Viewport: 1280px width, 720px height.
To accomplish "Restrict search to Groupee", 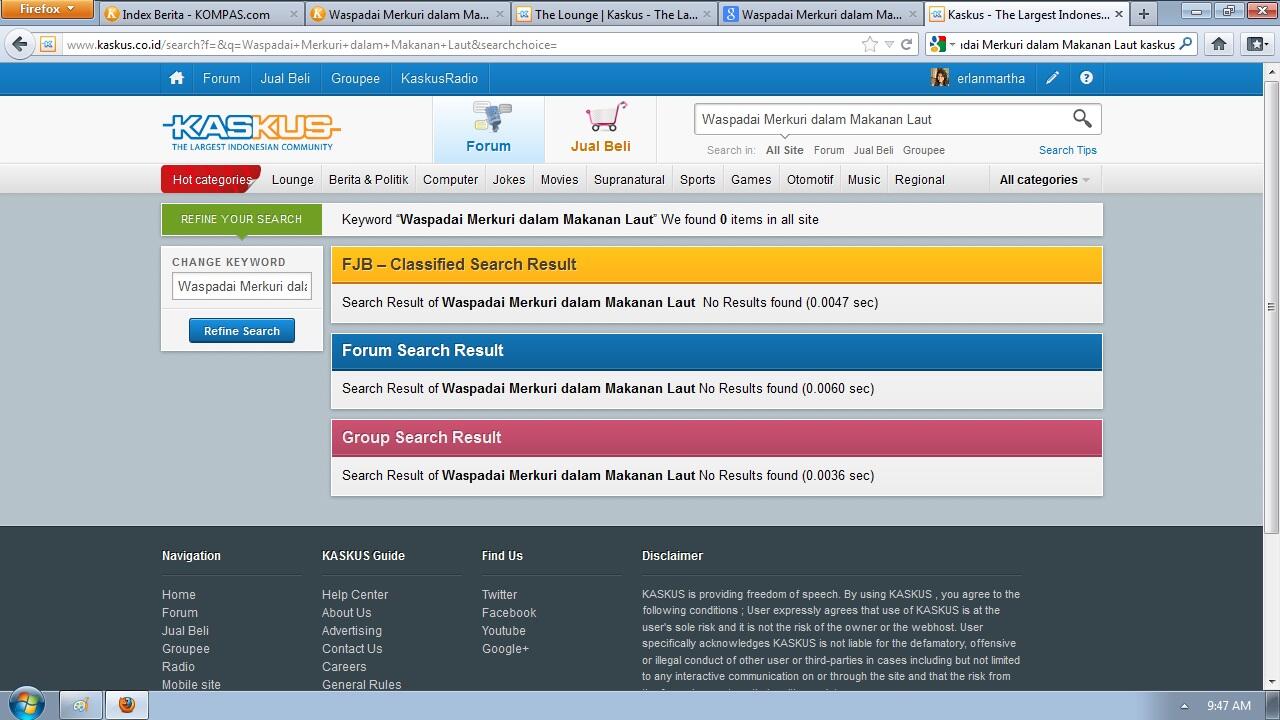I will point(923,150).
